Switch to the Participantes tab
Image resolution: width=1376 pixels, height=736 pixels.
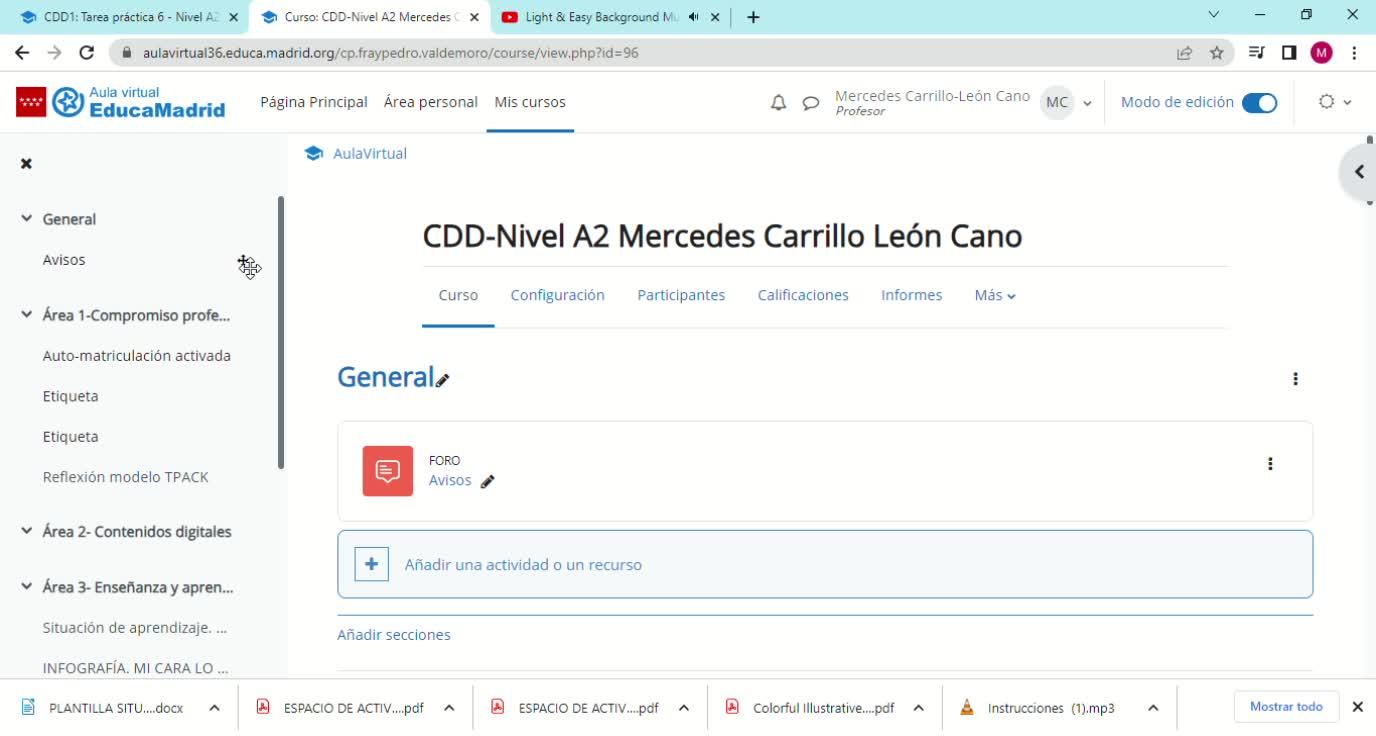point(681,295)
